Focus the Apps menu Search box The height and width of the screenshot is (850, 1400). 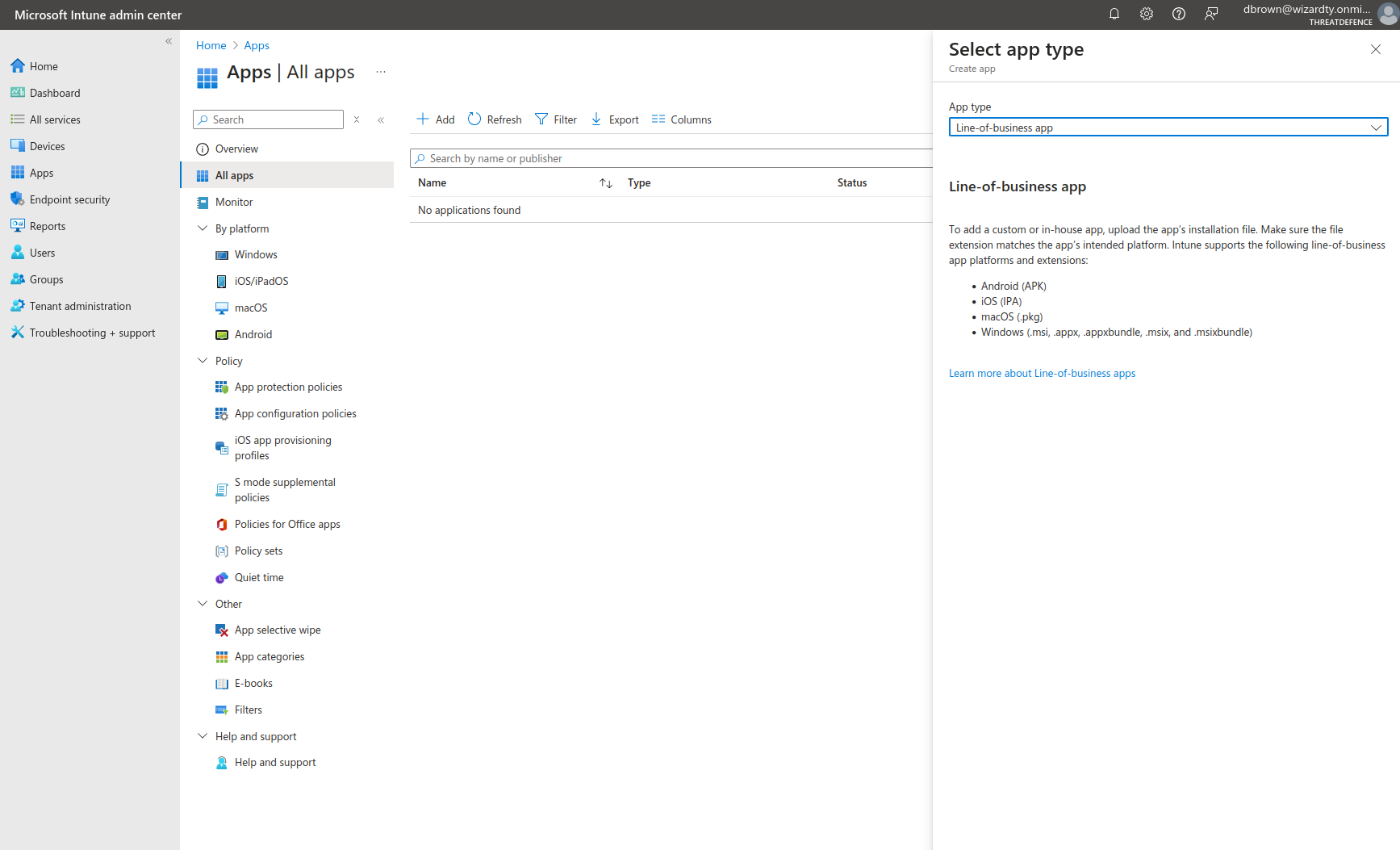pyautogui.click(x=269, y=119)
